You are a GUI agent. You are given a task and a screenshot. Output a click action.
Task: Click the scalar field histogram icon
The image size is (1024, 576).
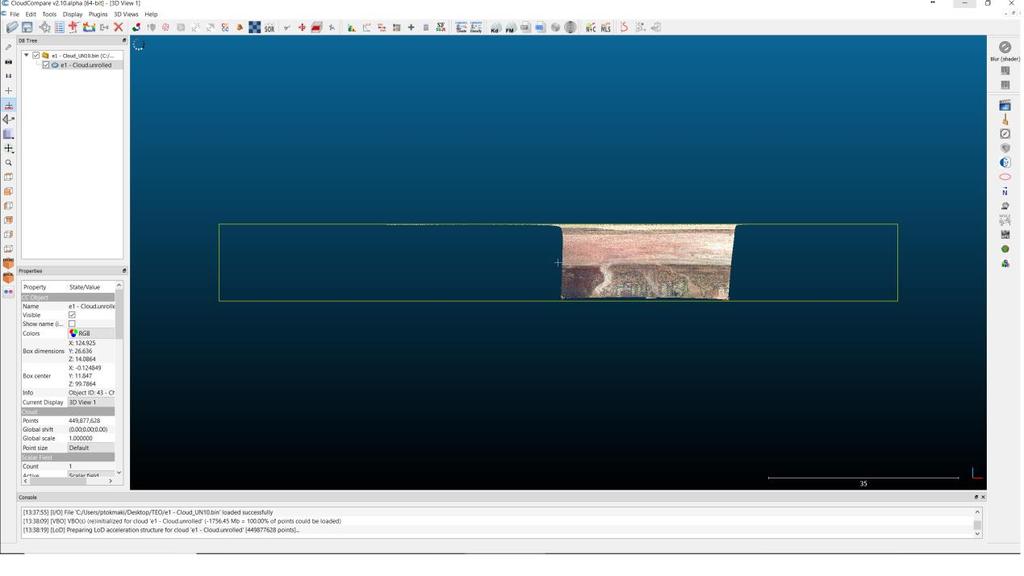coord(351,27)
